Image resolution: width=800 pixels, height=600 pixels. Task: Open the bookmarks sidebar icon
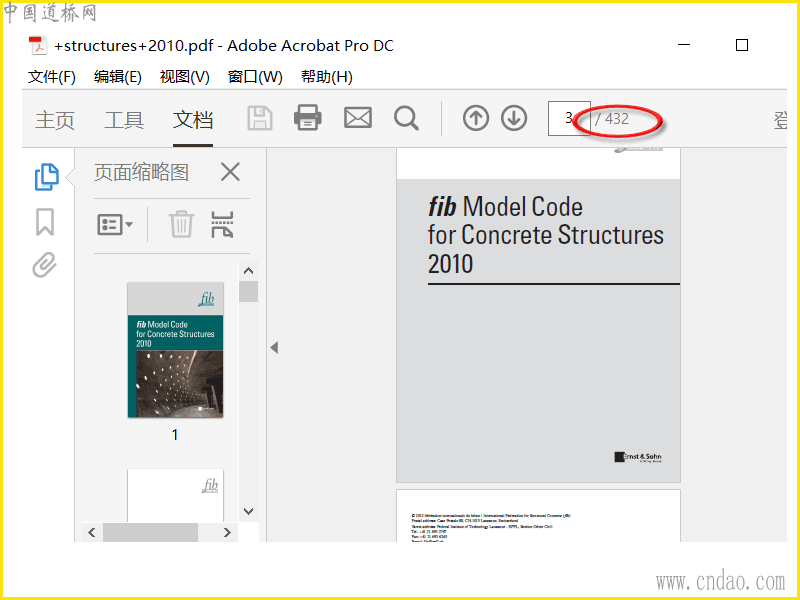pyautogui.click(x=45, y=221)
